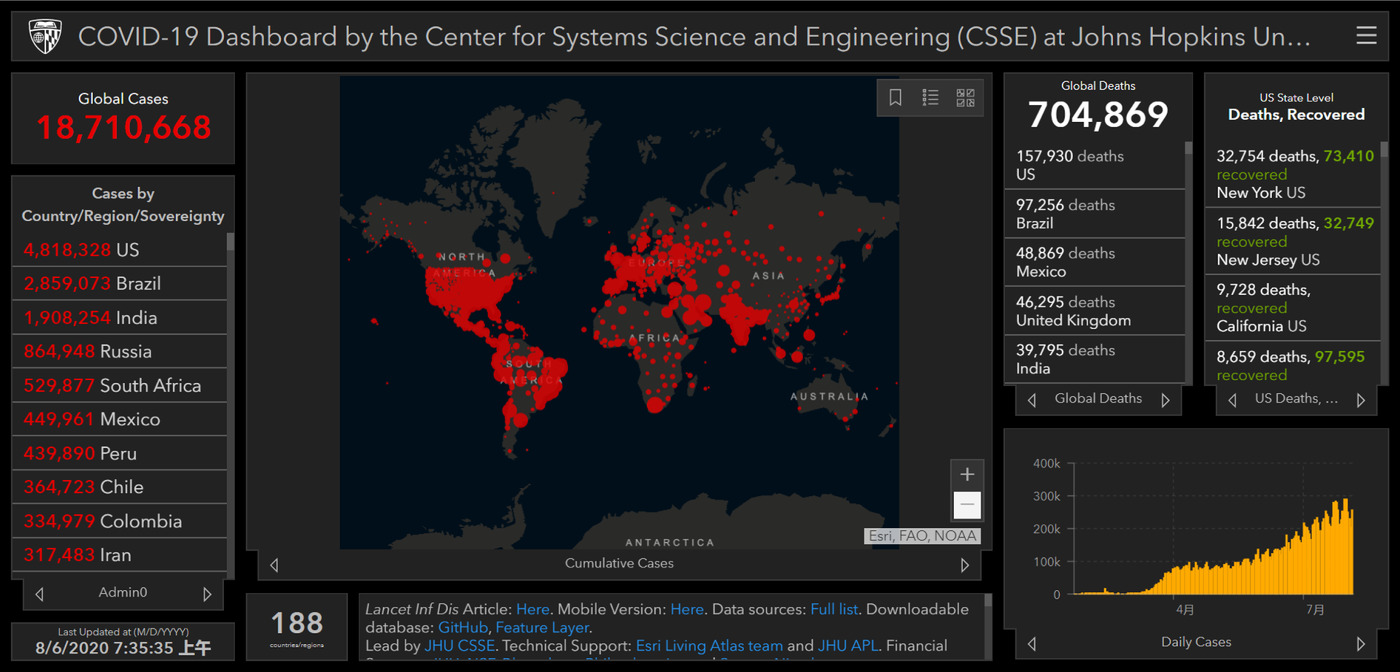Click the Global Cases total 18,710,668

pos(124,127)
